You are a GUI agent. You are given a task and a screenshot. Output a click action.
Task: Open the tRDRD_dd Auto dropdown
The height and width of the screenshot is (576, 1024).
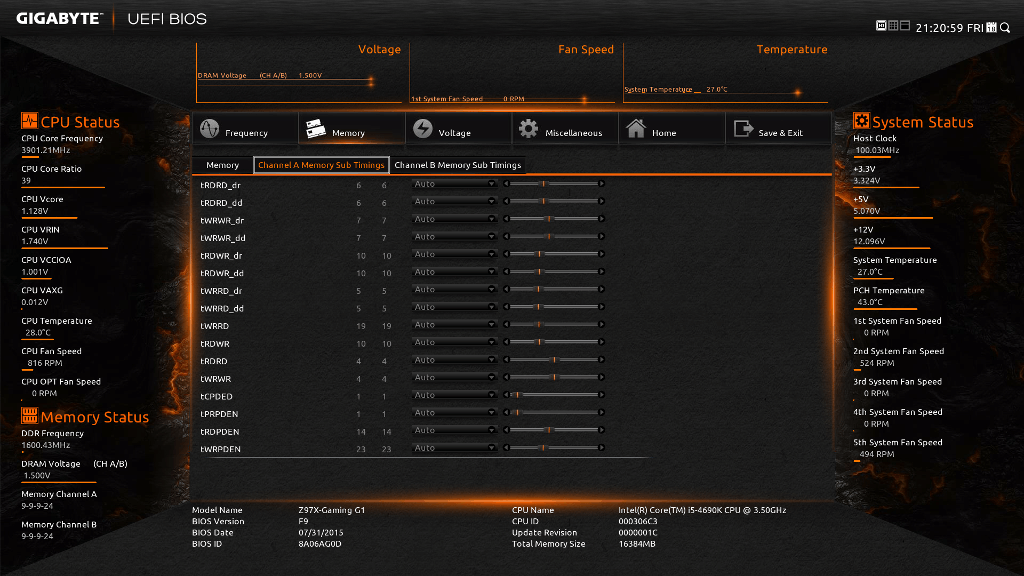click(454, 202)
